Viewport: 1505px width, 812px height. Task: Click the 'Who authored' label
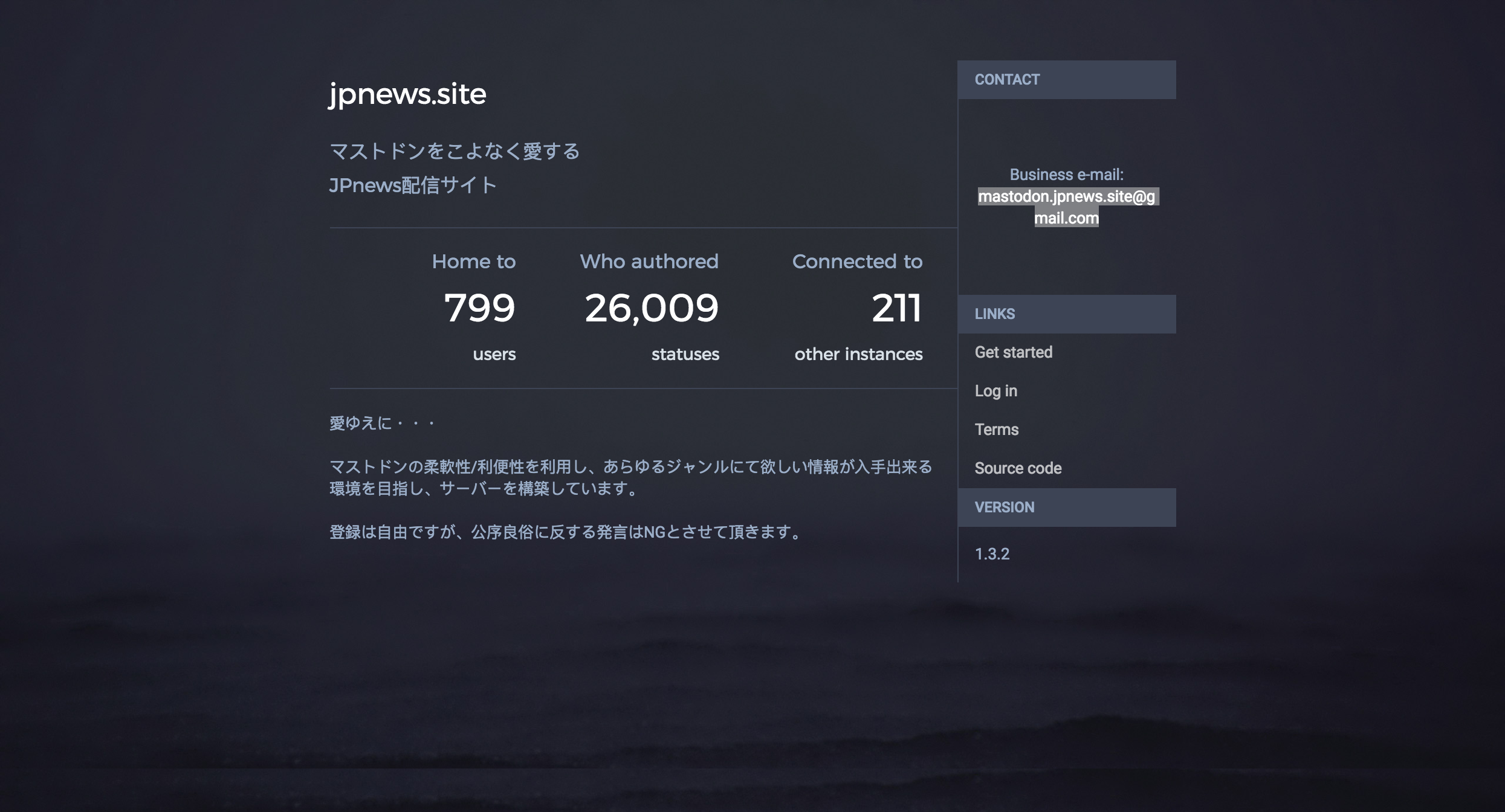click(x=649, y=262)
